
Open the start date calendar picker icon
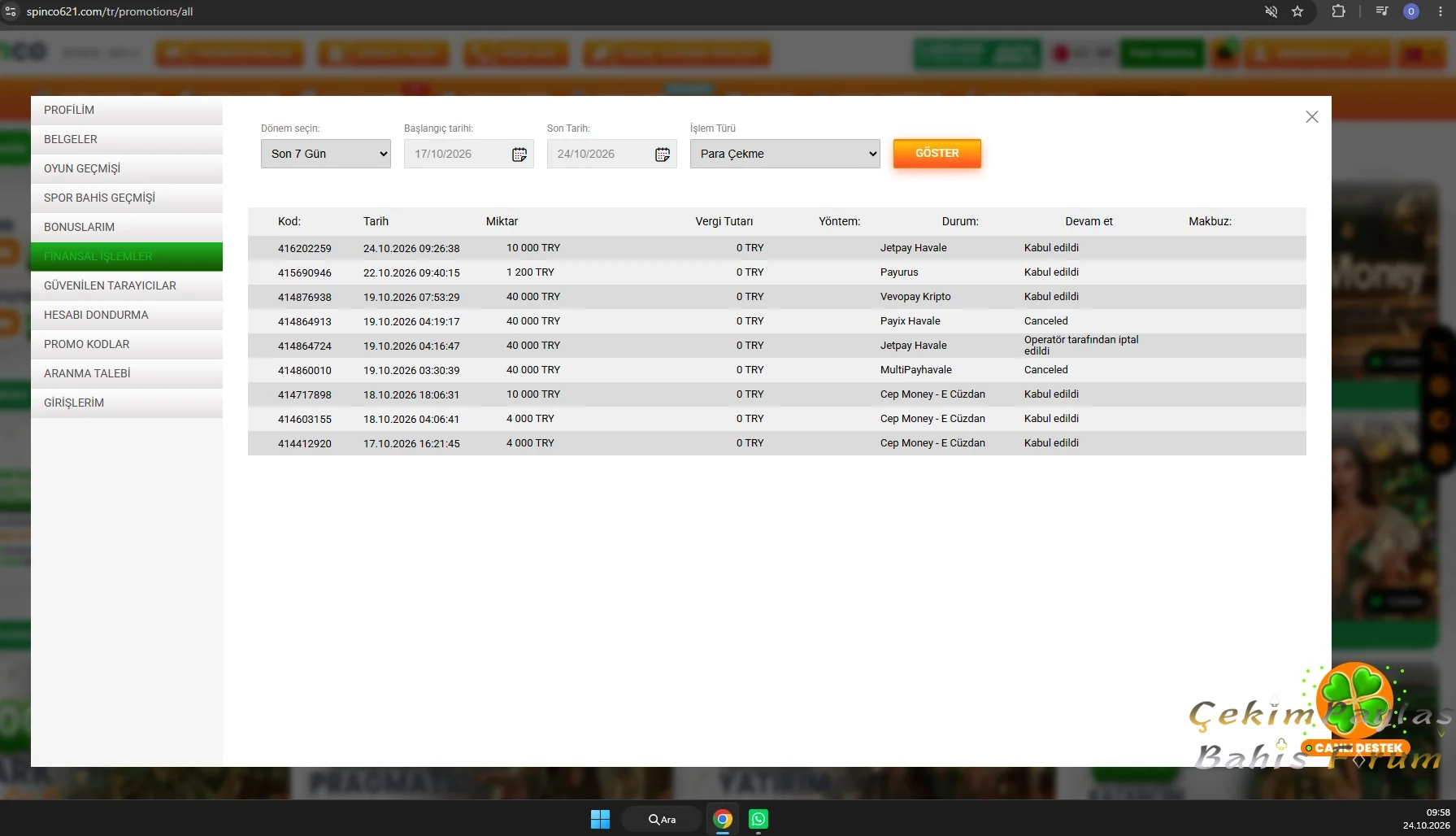click(519, 155)
